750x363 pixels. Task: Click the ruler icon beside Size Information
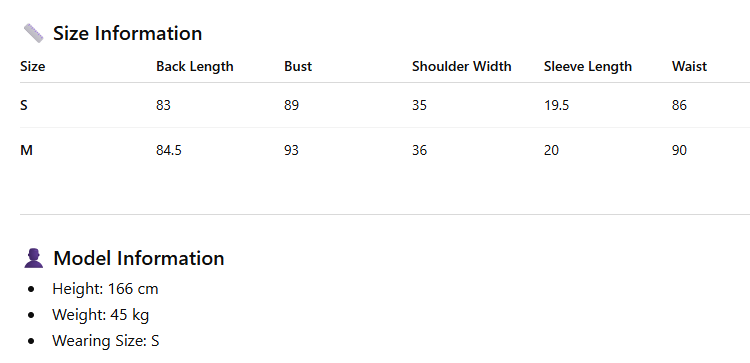[x=33, y=33]
